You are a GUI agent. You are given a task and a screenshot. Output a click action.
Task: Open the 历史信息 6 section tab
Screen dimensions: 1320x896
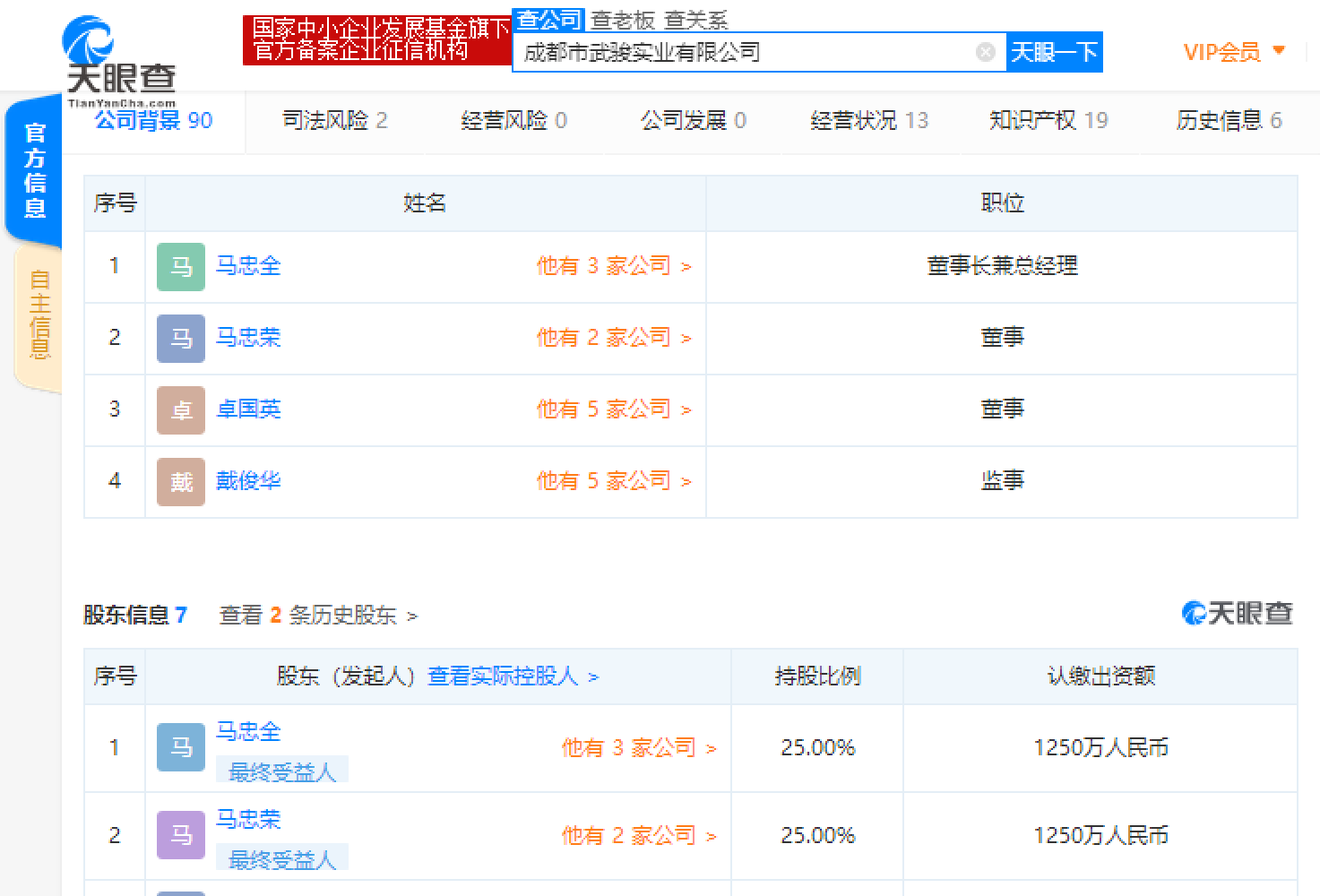point(1229,120)
